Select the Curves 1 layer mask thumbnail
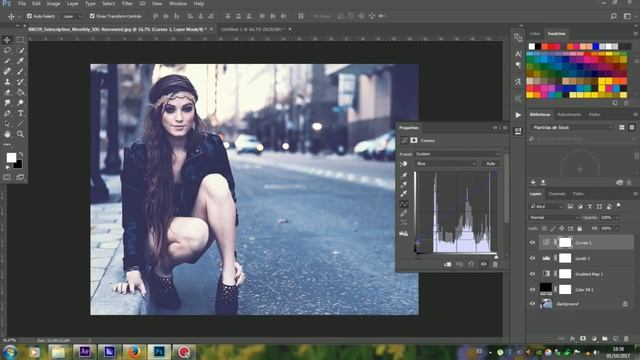This screenshot has height=360, width=640. pyautogui.click(x=565, y=242)
